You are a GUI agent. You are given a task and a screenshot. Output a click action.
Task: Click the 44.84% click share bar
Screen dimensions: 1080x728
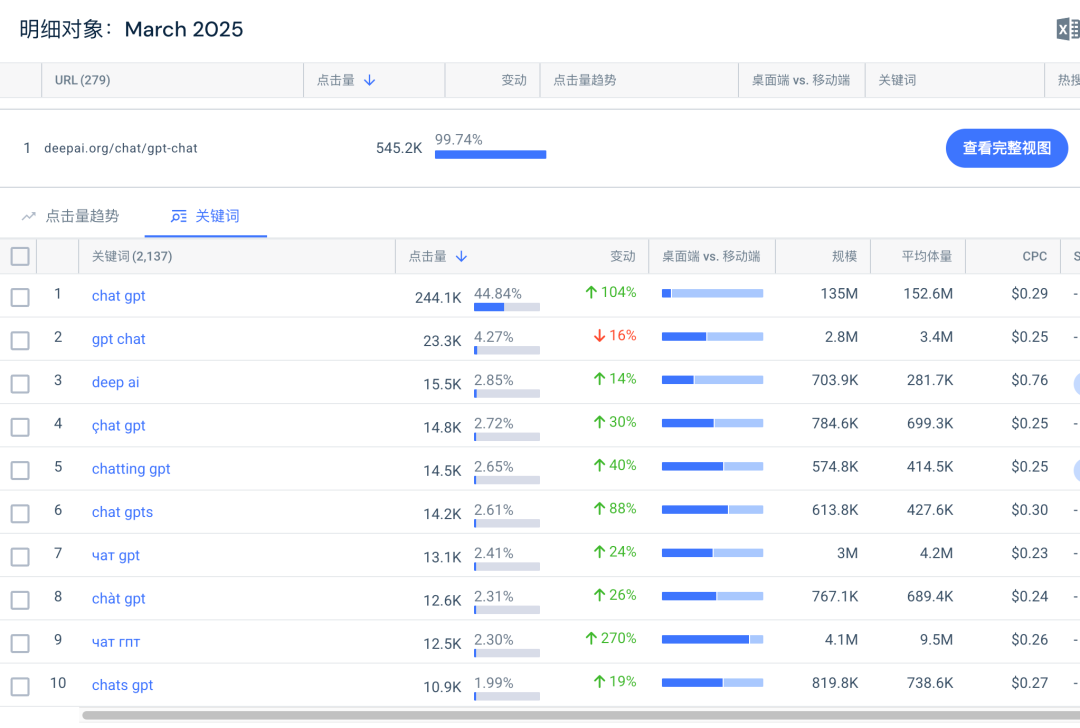click(x=507, y=307)
